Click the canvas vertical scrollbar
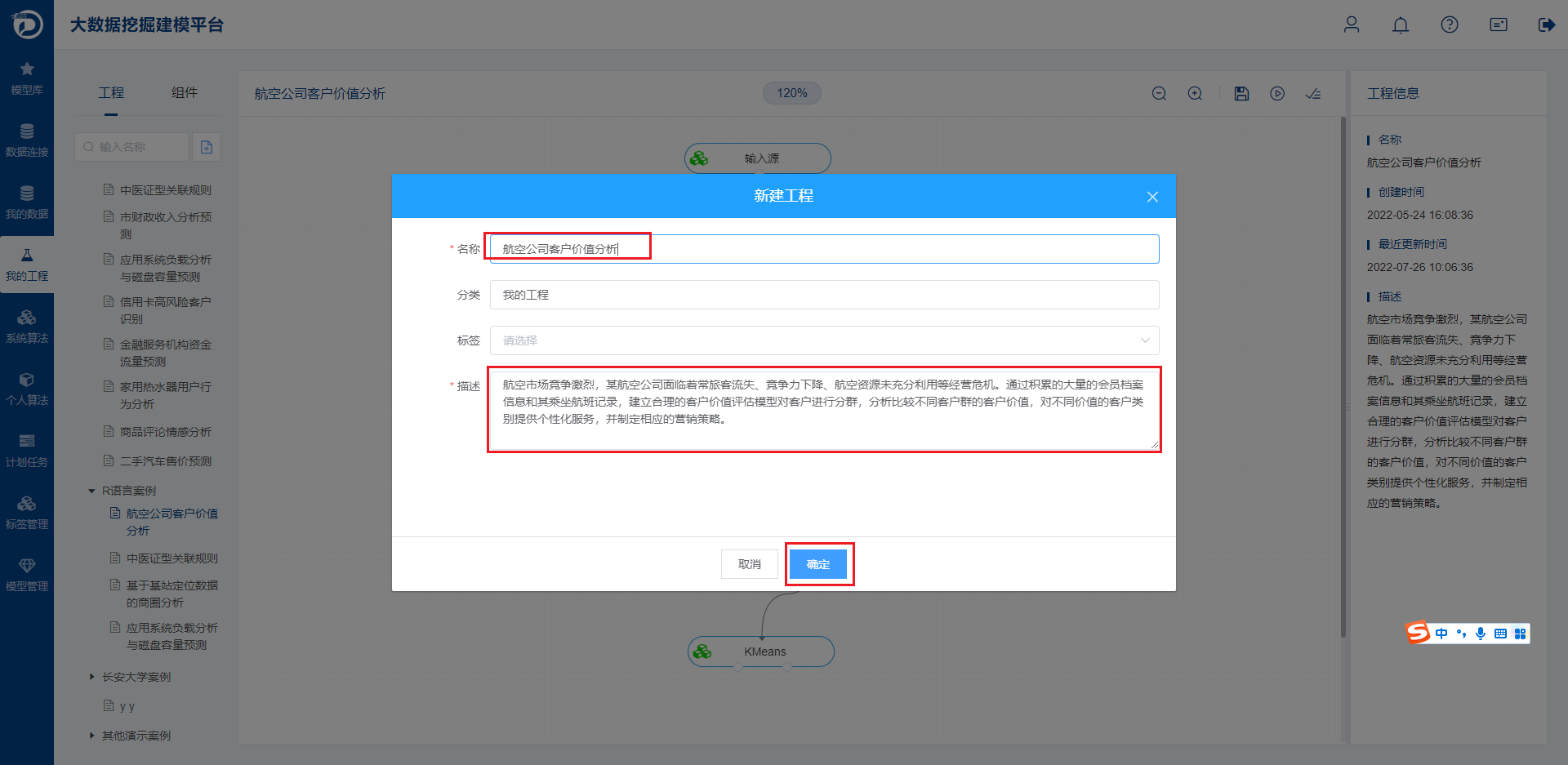This screenshot has width=1568, height=765. pos(1343,376)
